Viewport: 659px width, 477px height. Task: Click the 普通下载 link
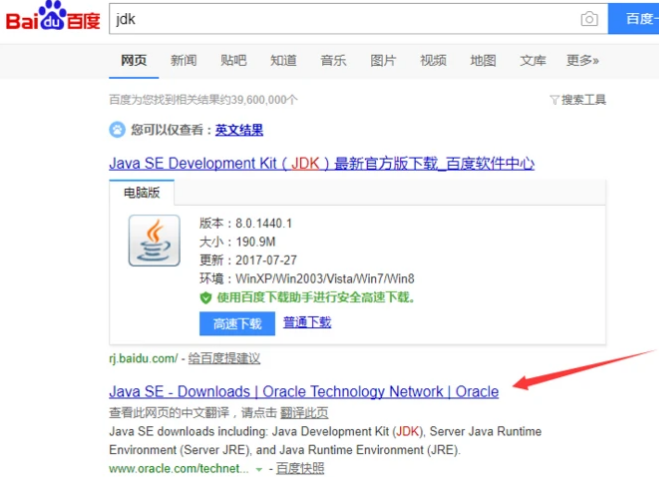(x=307, y=322)
